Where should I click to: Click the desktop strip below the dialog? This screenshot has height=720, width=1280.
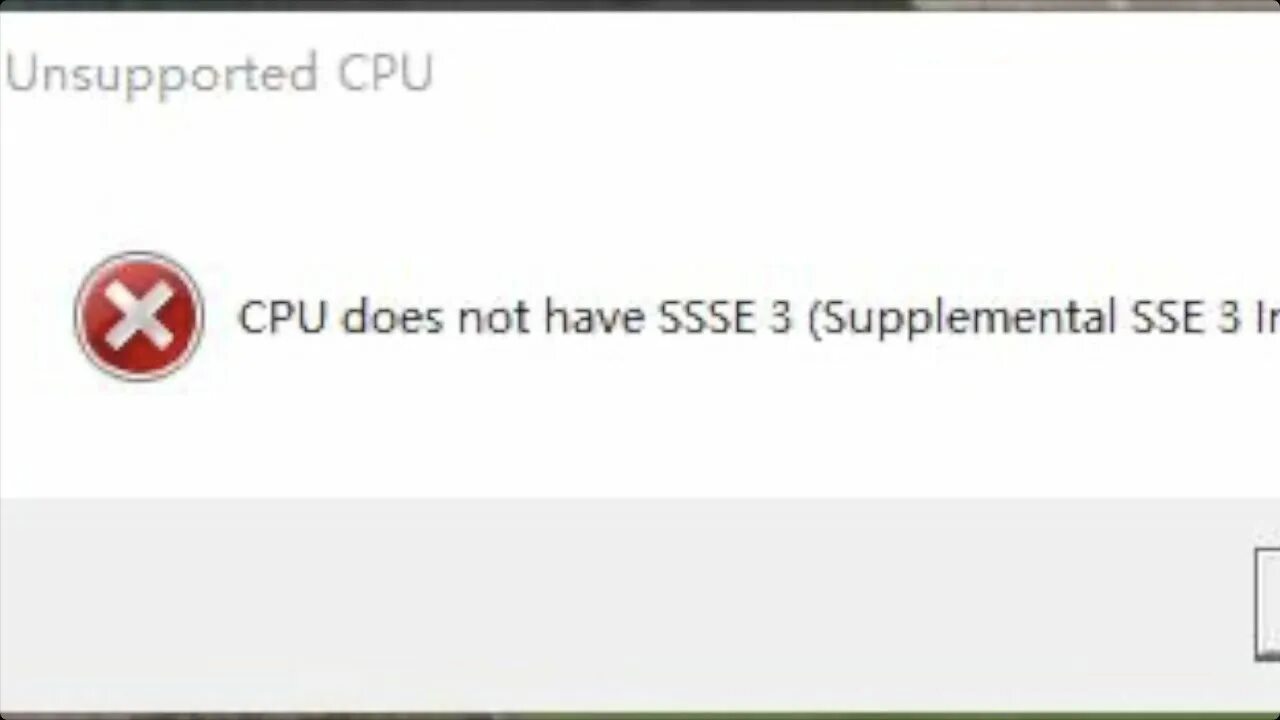[x=640, y=716]
